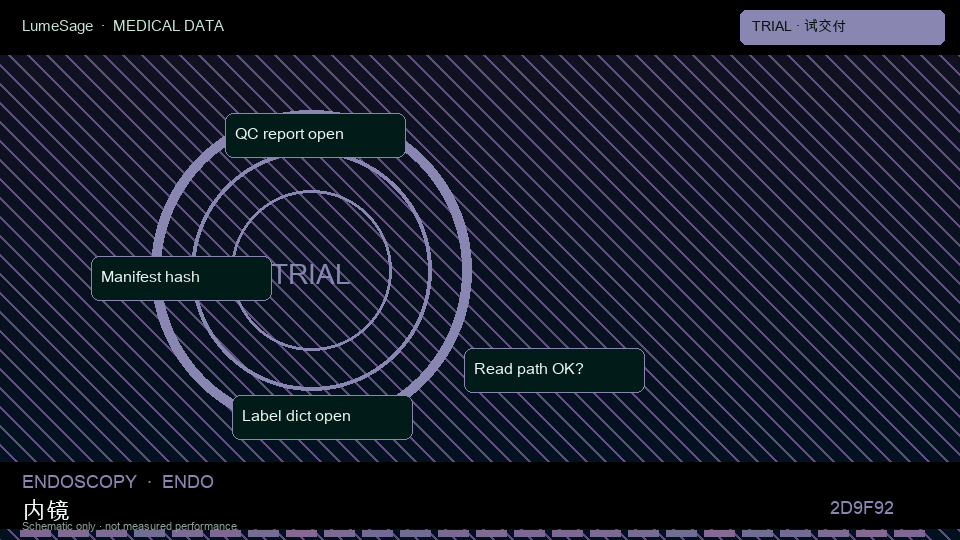Click the LumeSage title text
The height and width of the screenshot is (540, 960).
(58, 26)
